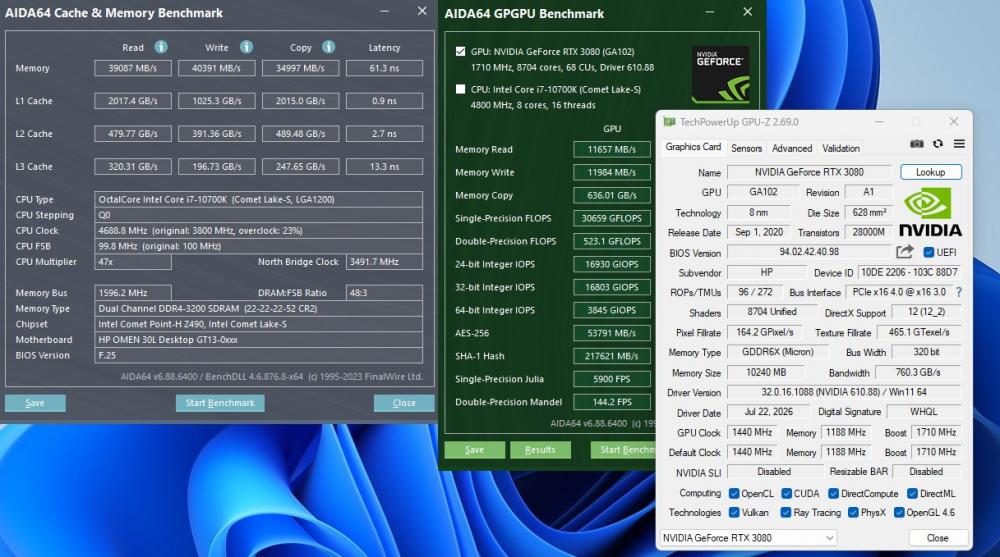Toggle the DirectCompute checkbox
1000x557 pixels.
coord(833,493)
